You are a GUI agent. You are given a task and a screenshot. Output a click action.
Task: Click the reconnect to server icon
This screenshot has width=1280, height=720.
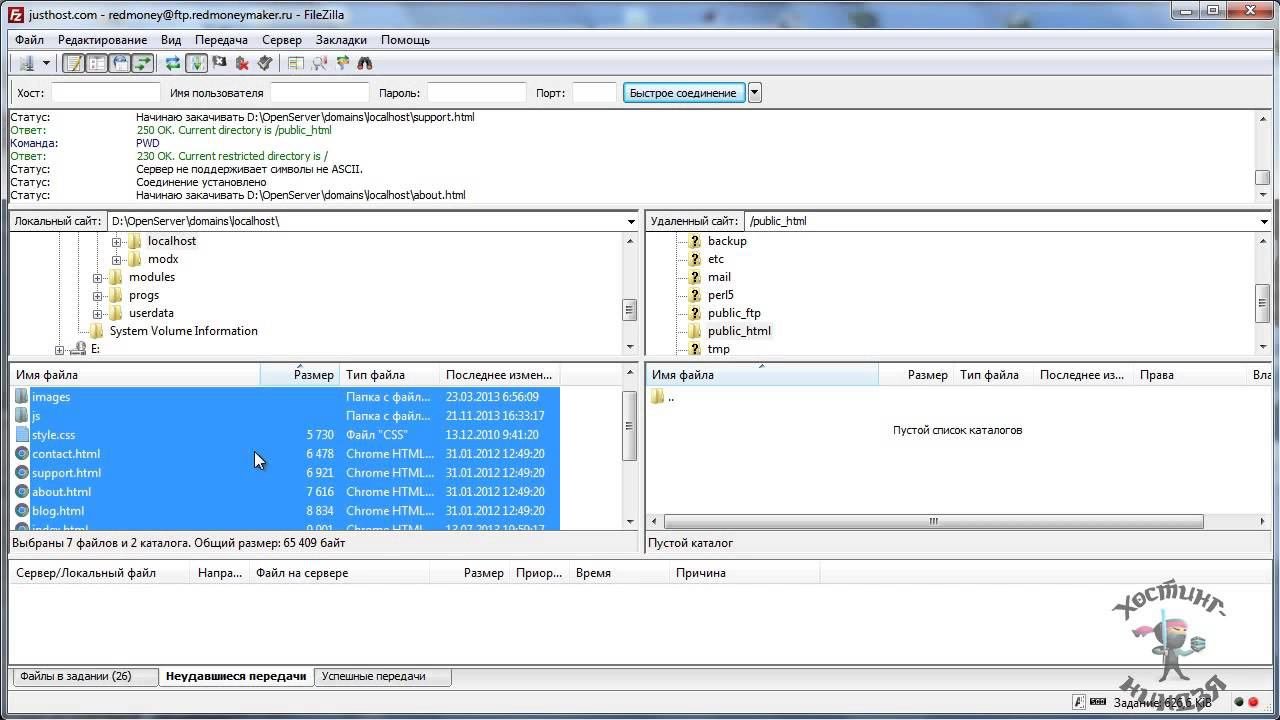pos(265,63)
